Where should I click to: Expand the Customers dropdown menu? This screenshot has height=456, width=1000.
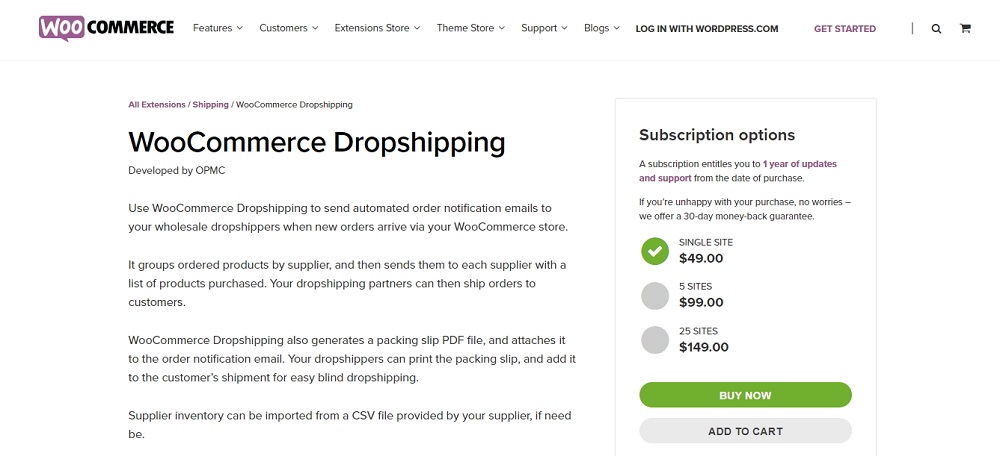[x=288, y=28]
